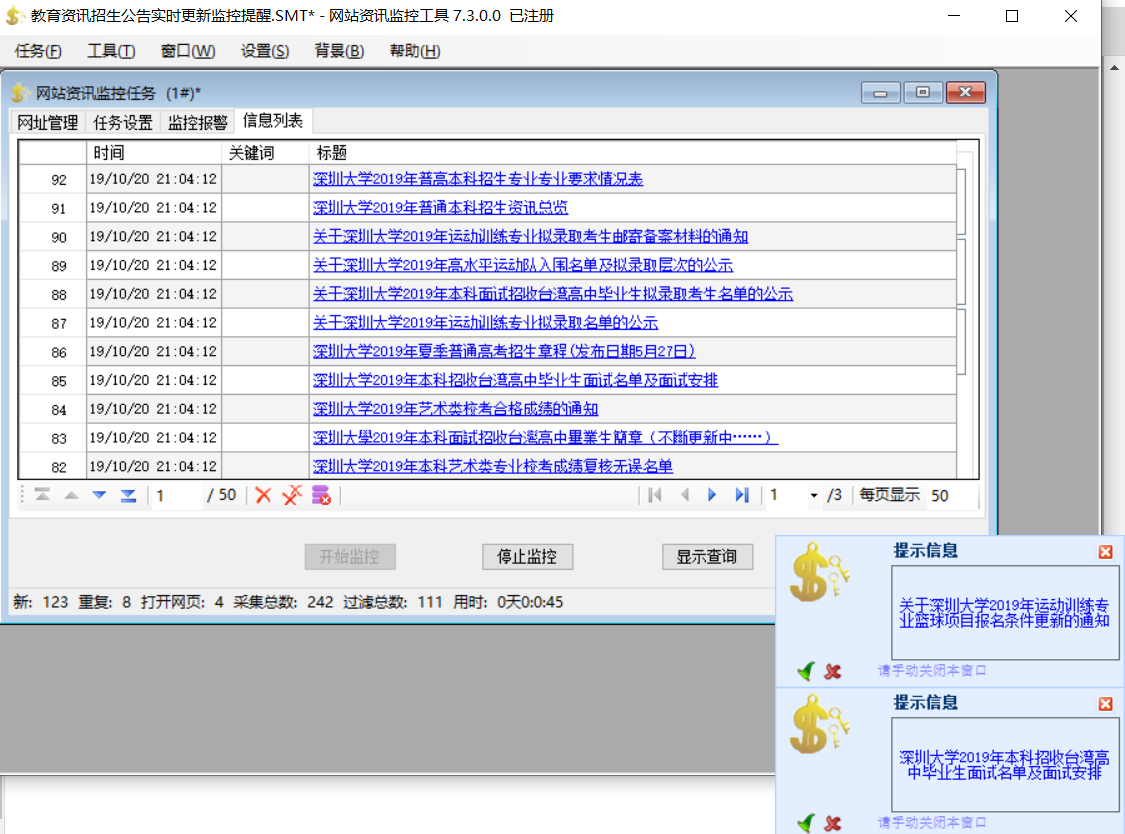
Task: Open row 90 link about 邮寄备案材料的通知
Action: 530,236
